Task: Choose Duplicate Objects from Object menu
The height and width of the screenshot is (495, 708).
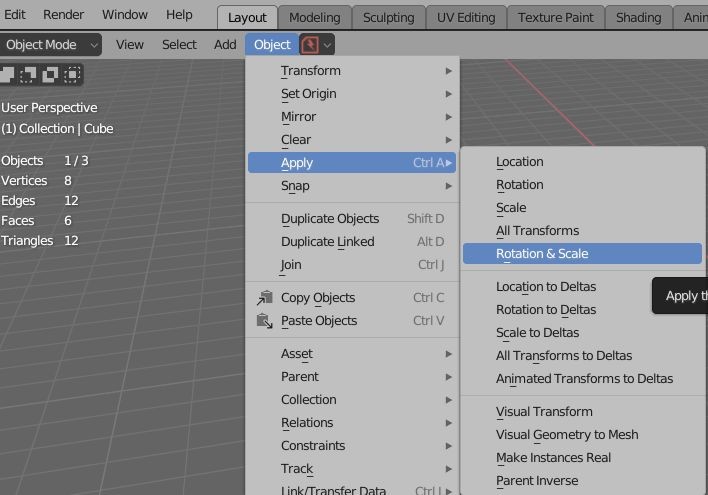Action: click(x=352, y=219)
